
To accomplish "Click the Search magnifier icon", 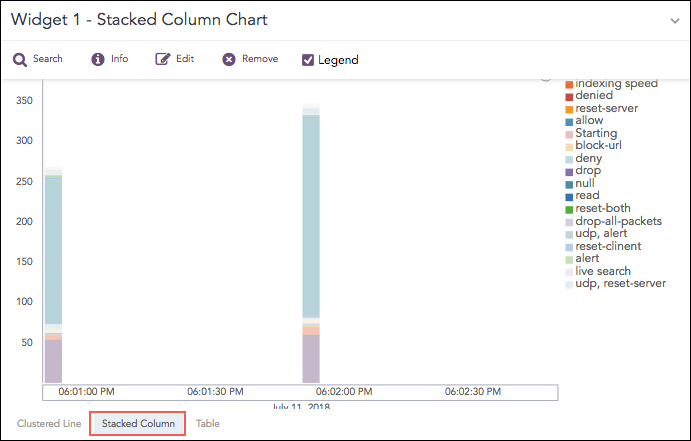I will [x=19, y=59].
